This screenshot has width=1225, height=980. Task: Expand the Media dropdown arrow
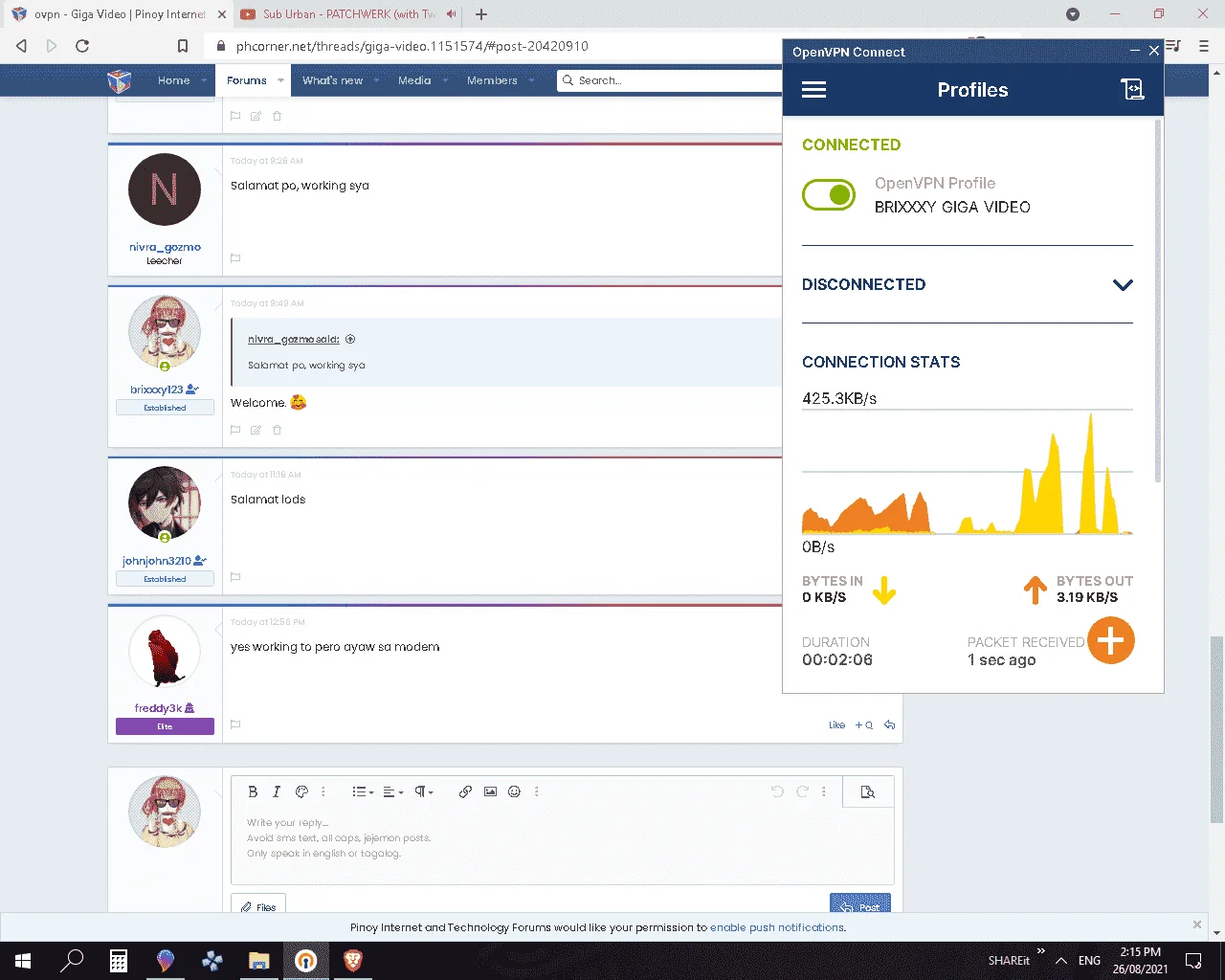[x=445, y=80]
